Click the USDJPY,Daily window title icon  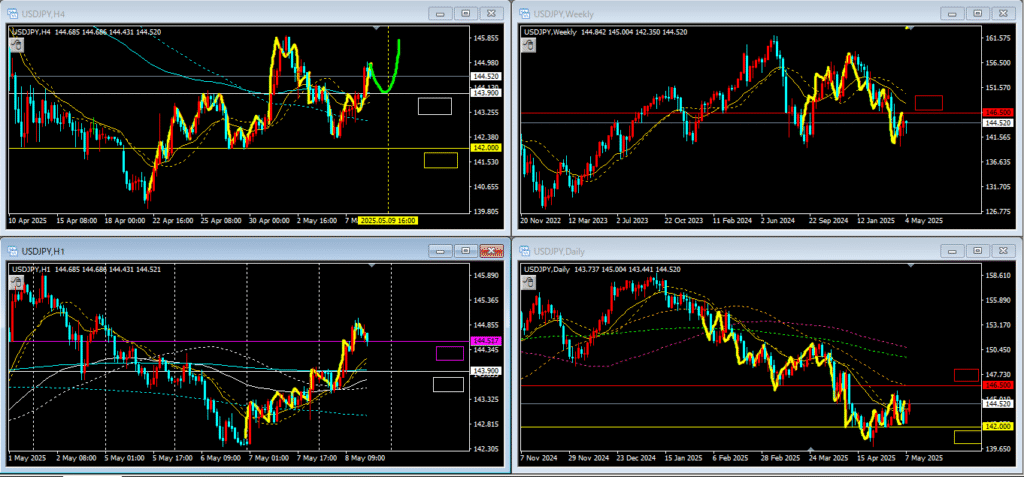(x=524, y=251)
